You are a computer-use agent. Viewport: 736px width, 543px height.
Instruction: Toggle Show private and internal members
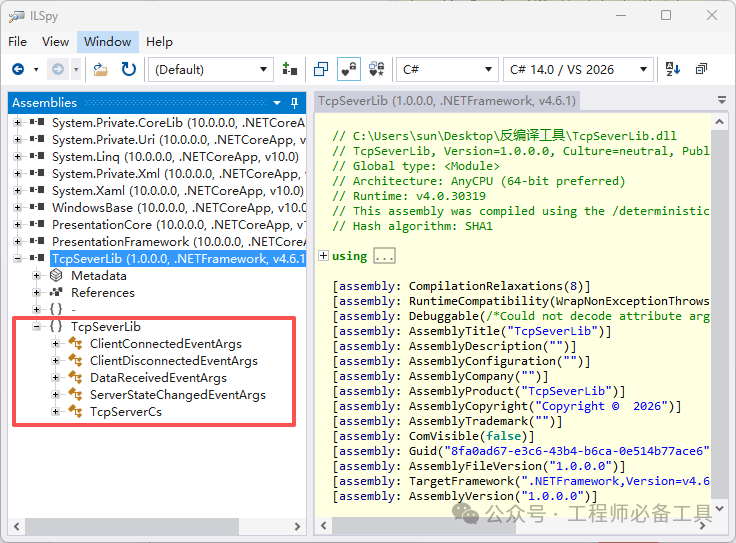pos(348,69)
